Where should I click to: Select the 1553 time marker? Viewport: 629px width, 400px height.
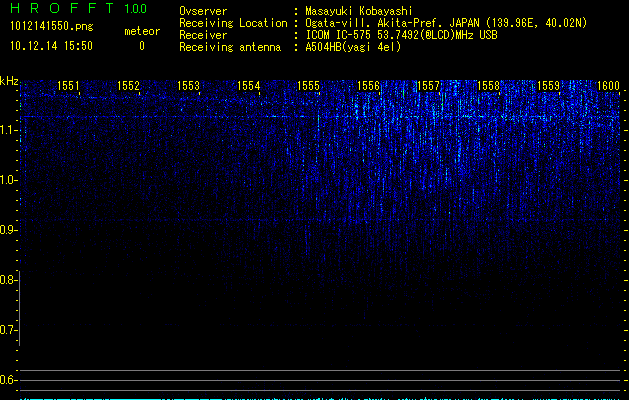(189, 86)
